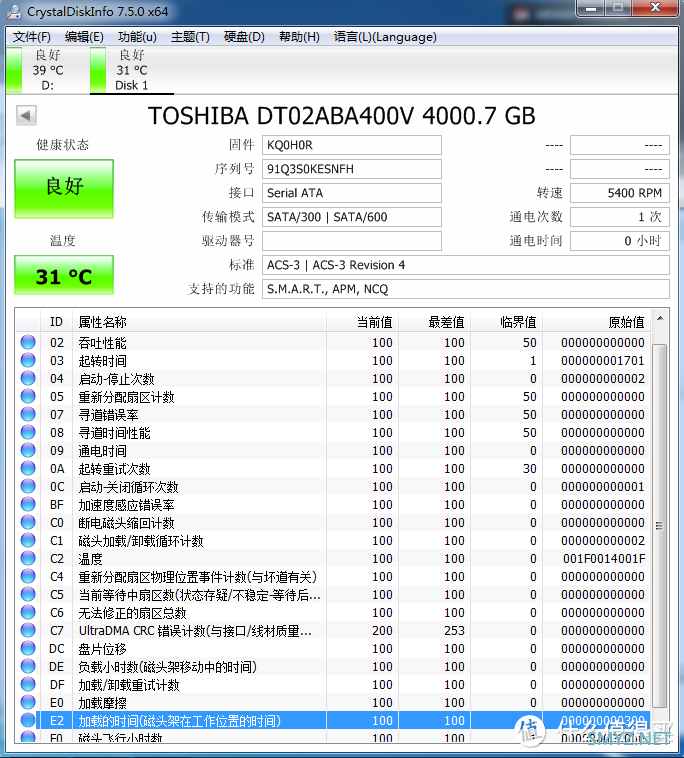Click the blue status orb for ID 02

[x=28, y=342]
